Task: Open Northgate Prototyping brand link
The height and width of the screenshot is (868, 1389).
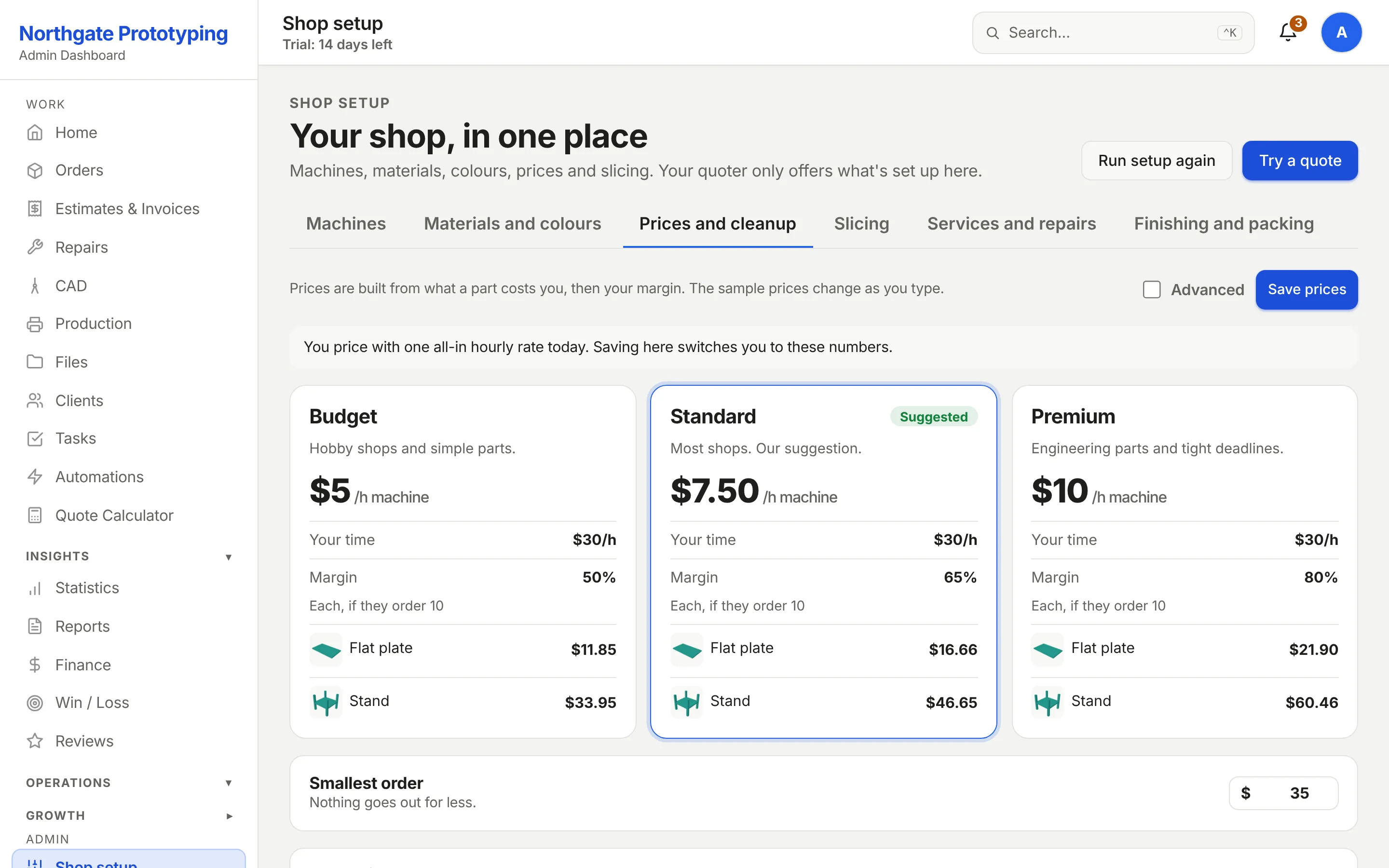Action: [x=123, y=34]
